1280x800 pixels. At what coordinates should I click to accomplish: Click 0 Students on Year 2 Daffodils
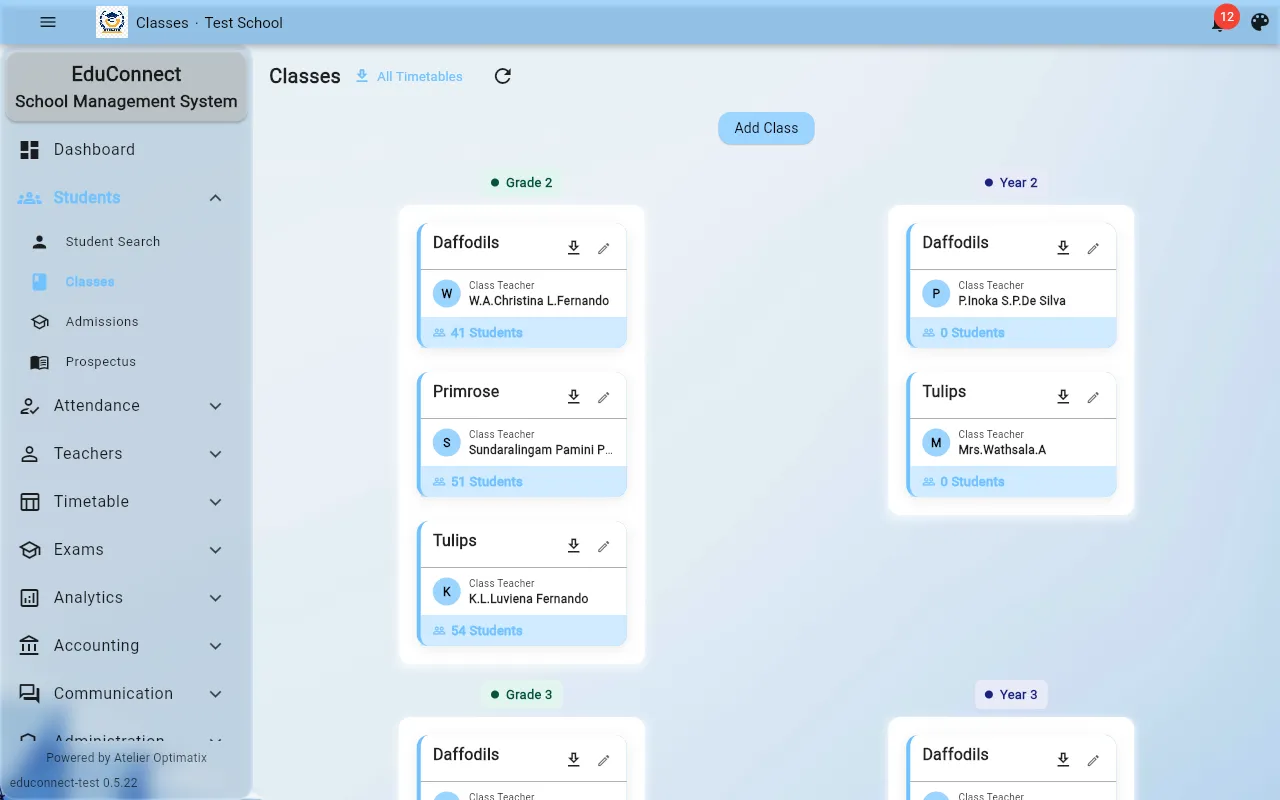[x=972, y=333]
